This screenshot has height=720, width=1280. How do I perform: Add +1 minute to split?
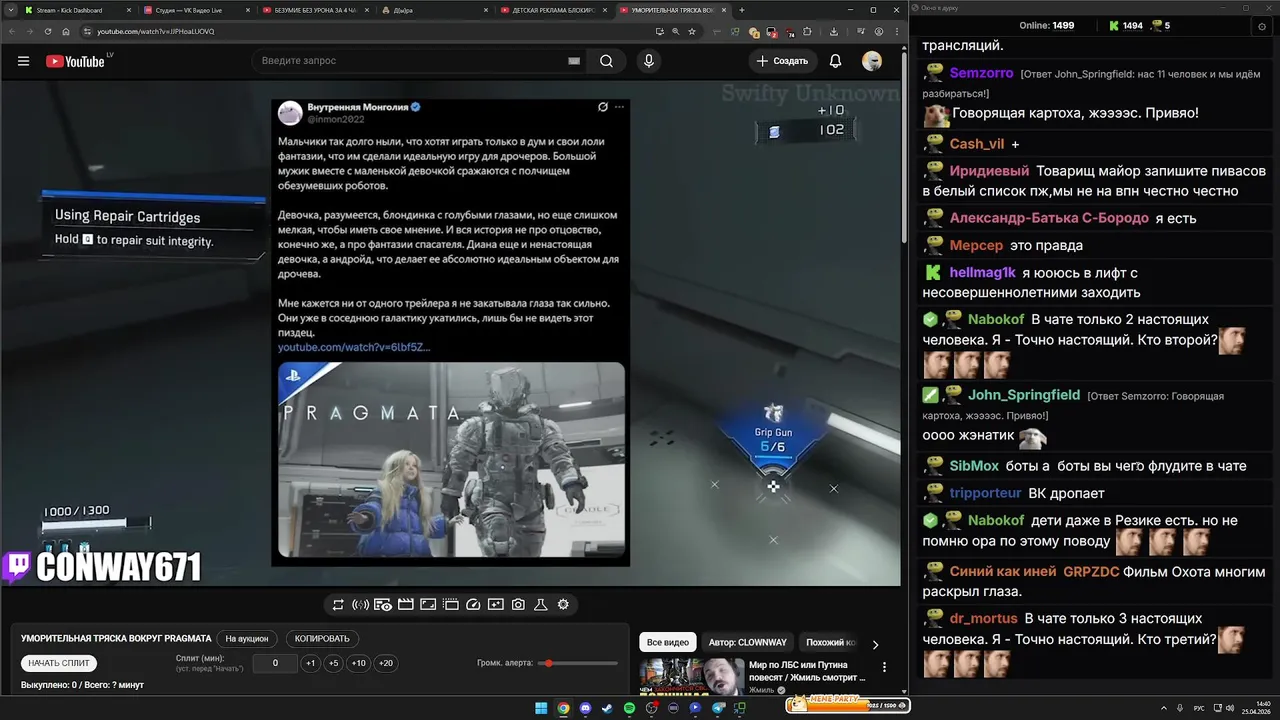click(310, 663)
